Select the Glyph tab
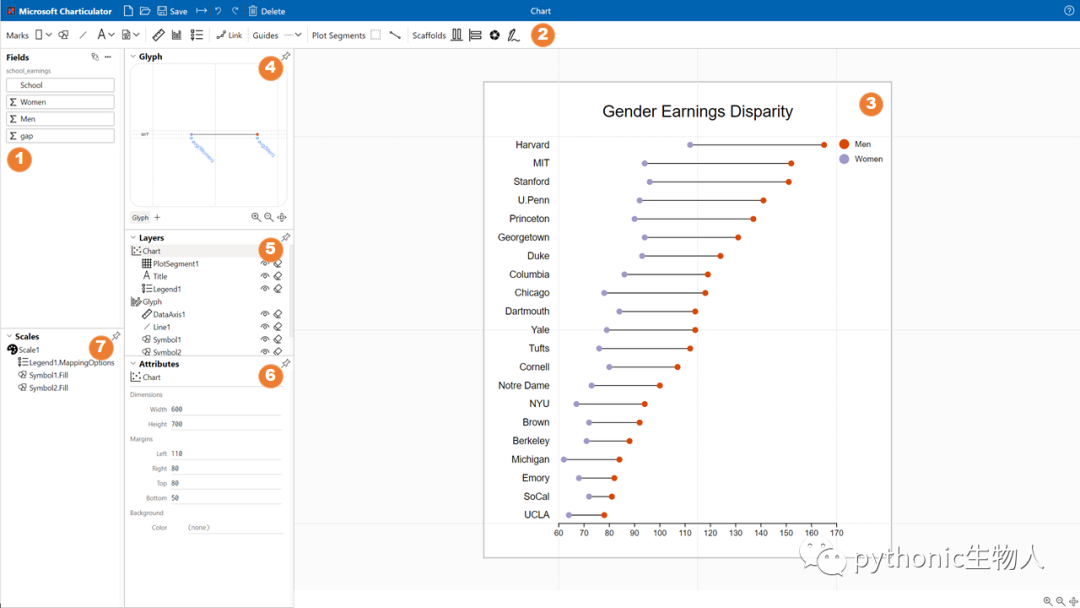The width and height of the screenshot is (1080, 608). (x=140, y=218)
